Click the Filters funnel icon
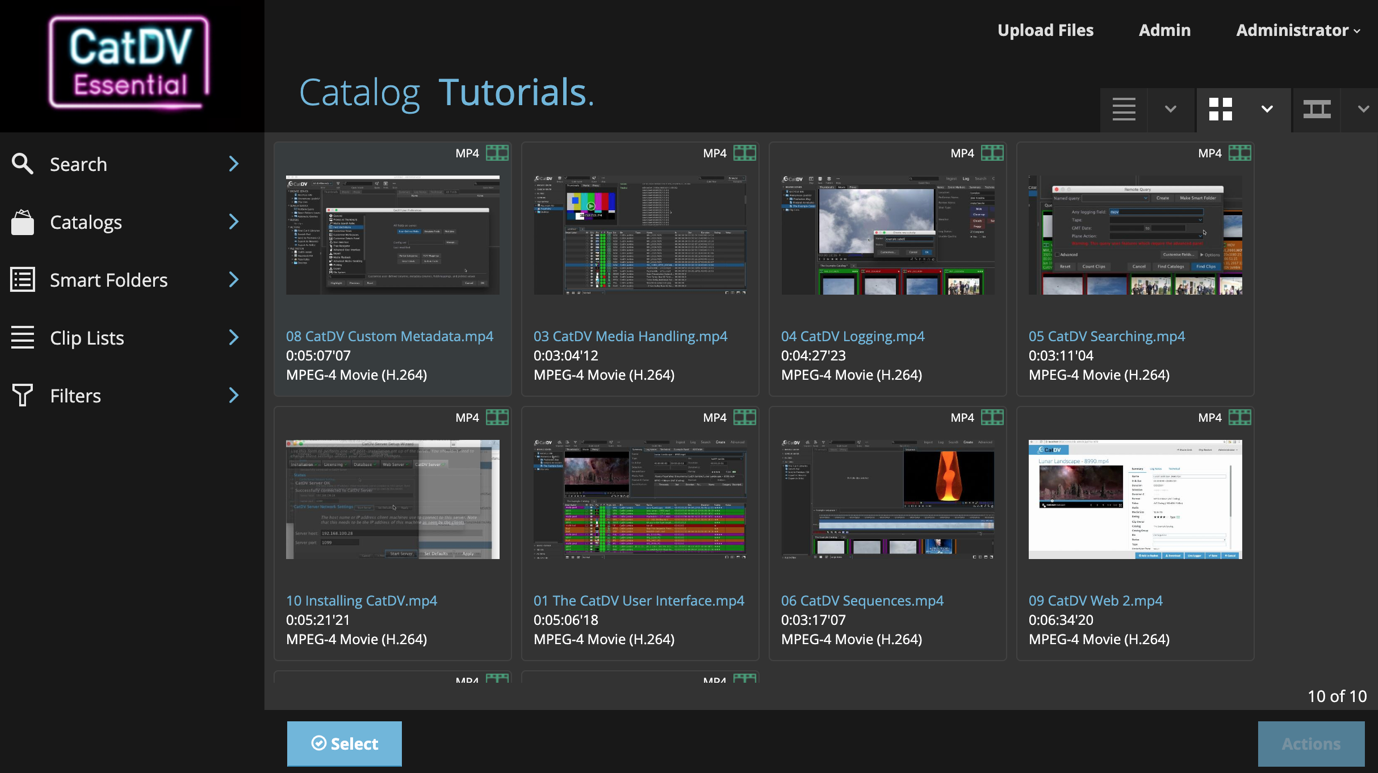 22,396
